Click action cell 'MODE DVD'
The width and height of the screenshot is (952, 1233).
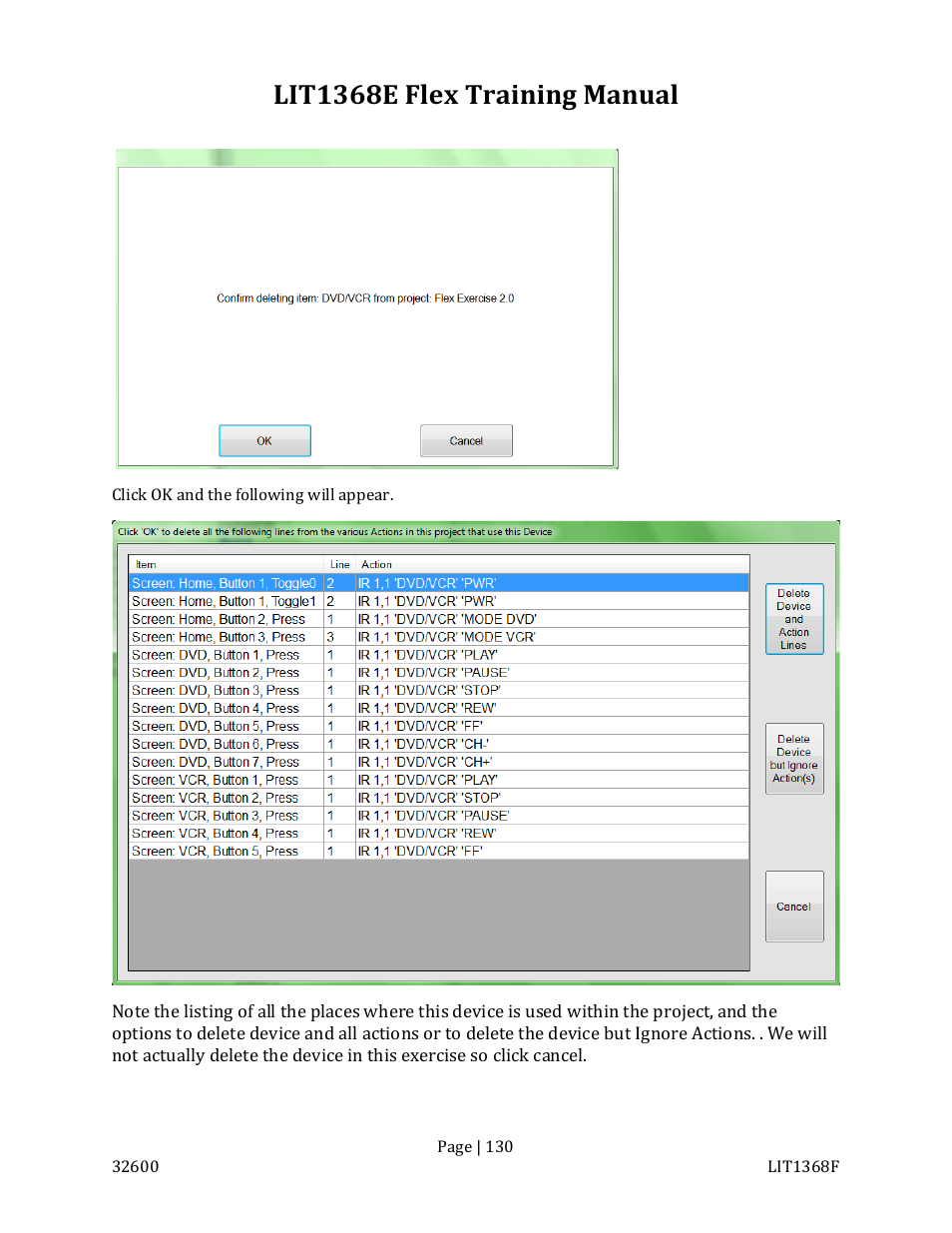[552, 619]
